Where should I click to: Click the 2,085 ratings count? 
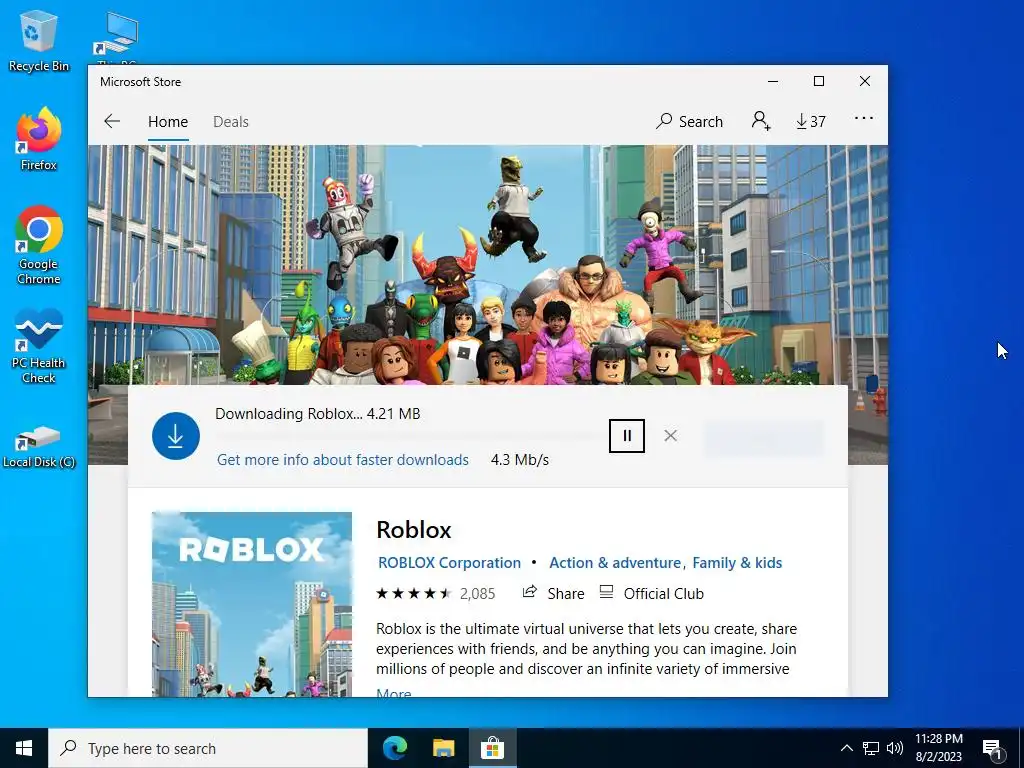click(x=477, y=594)
